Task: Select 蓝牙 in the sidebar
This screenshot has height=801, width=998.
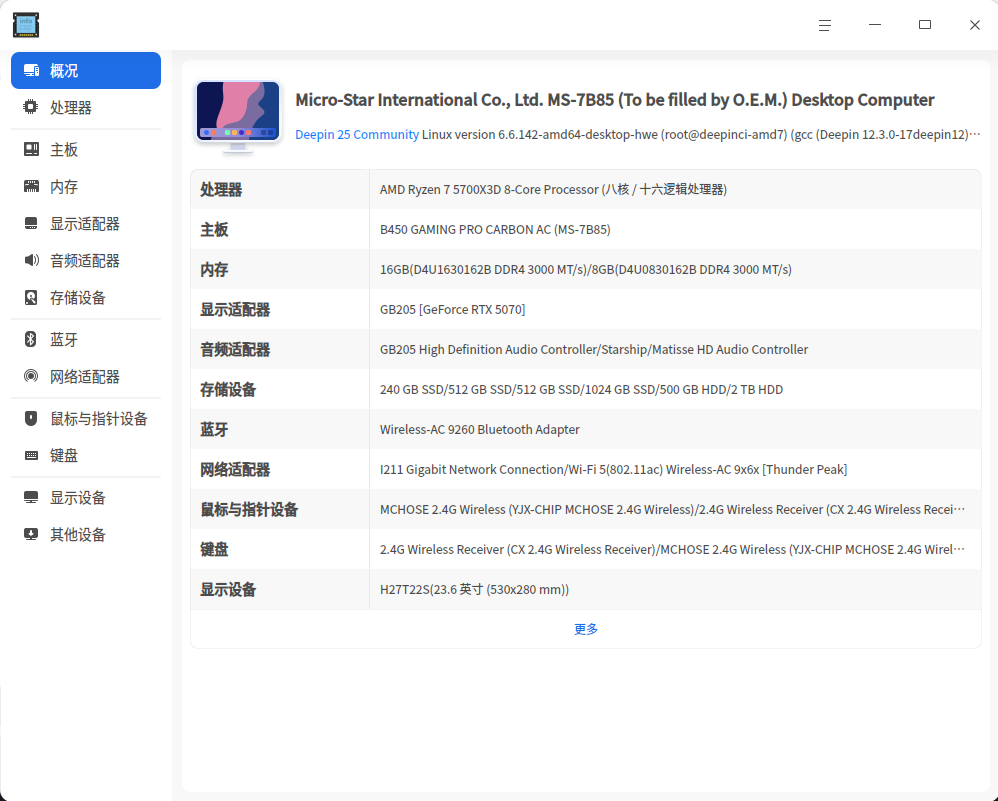Action: tap(86, 339)
